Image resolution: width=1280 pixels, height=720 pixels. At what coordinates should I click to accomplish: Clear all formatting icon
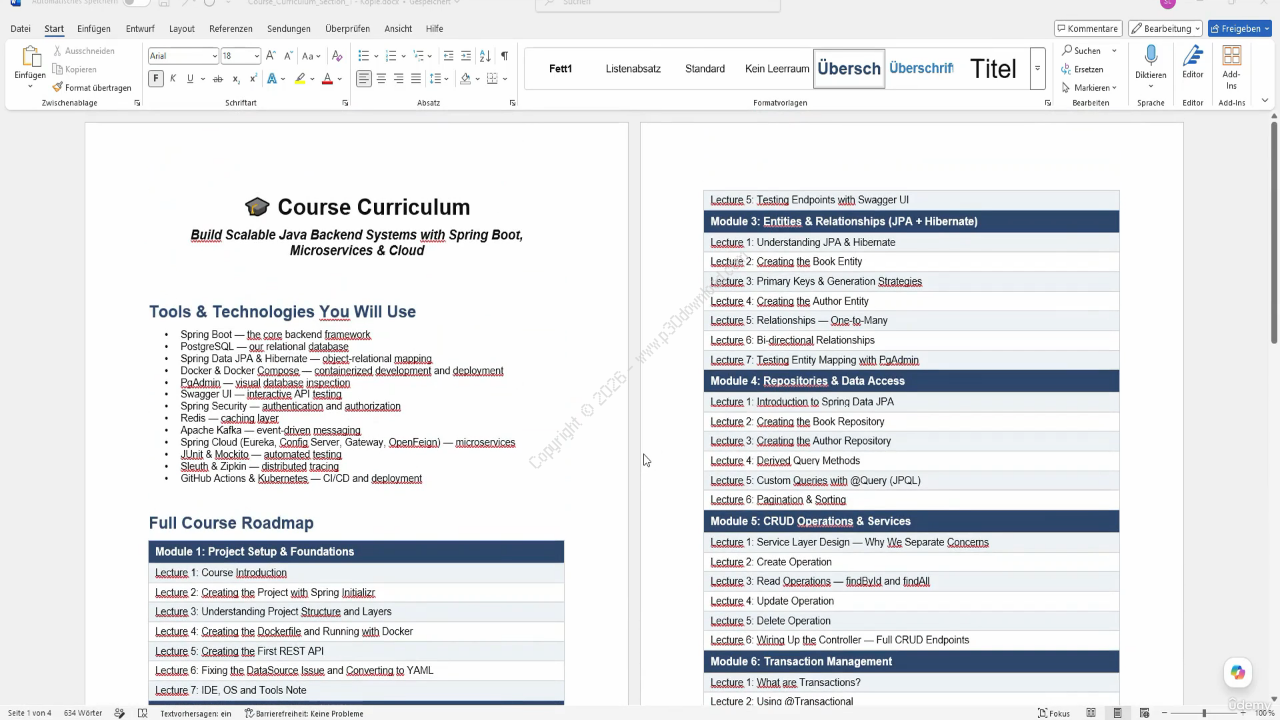(x=337, y=56)
